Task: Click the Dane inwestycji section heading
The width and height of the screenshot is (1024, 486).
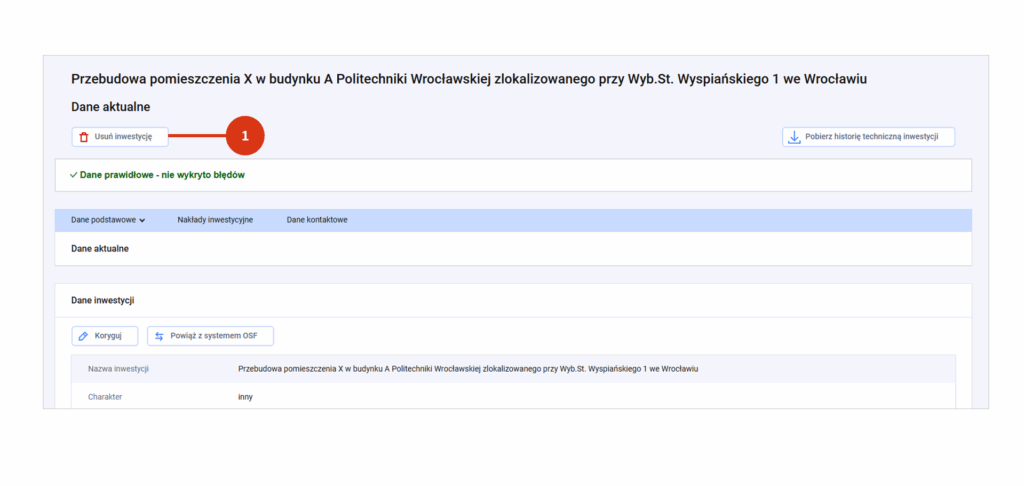Action: (103, 300)
